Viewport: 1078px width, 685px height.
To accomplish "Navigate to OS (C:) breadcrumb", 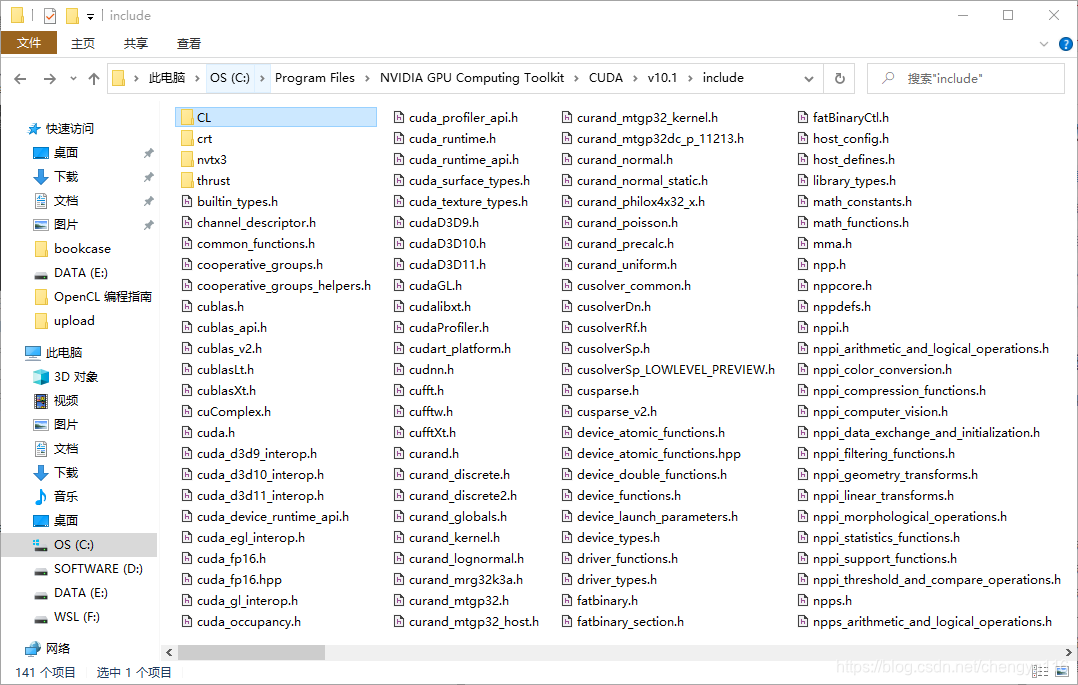I will tap(230, 78).
